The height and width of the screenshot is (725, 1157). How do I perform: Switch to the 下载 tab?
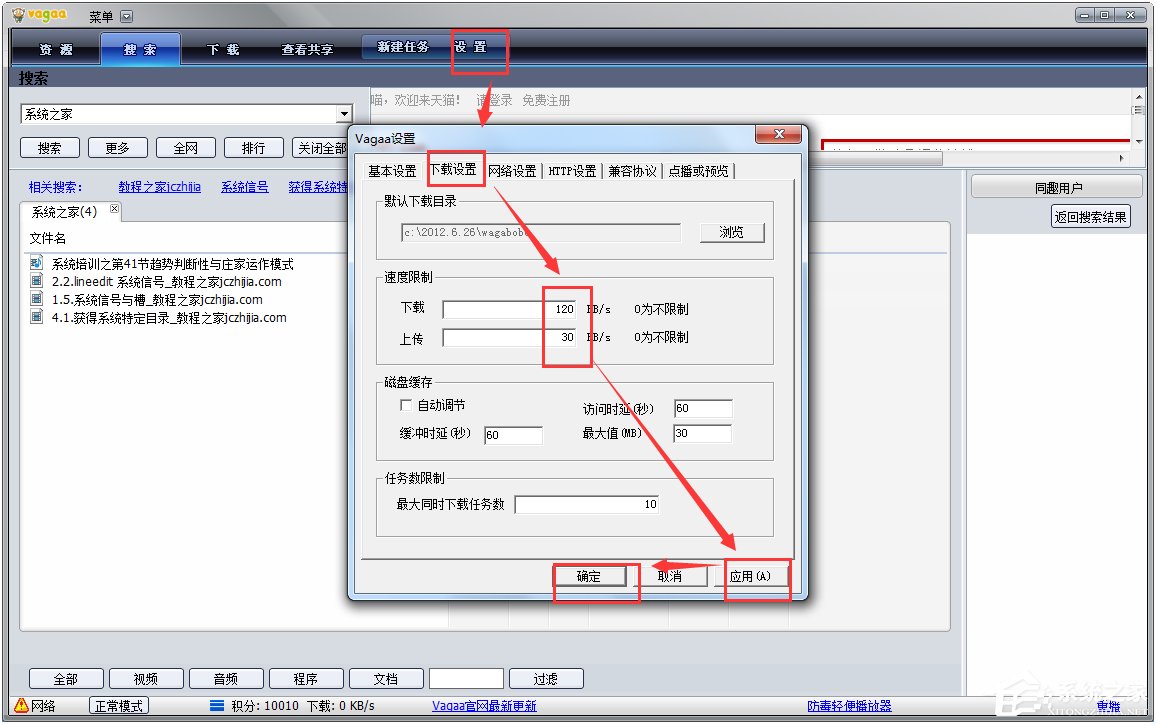[223, 49]
